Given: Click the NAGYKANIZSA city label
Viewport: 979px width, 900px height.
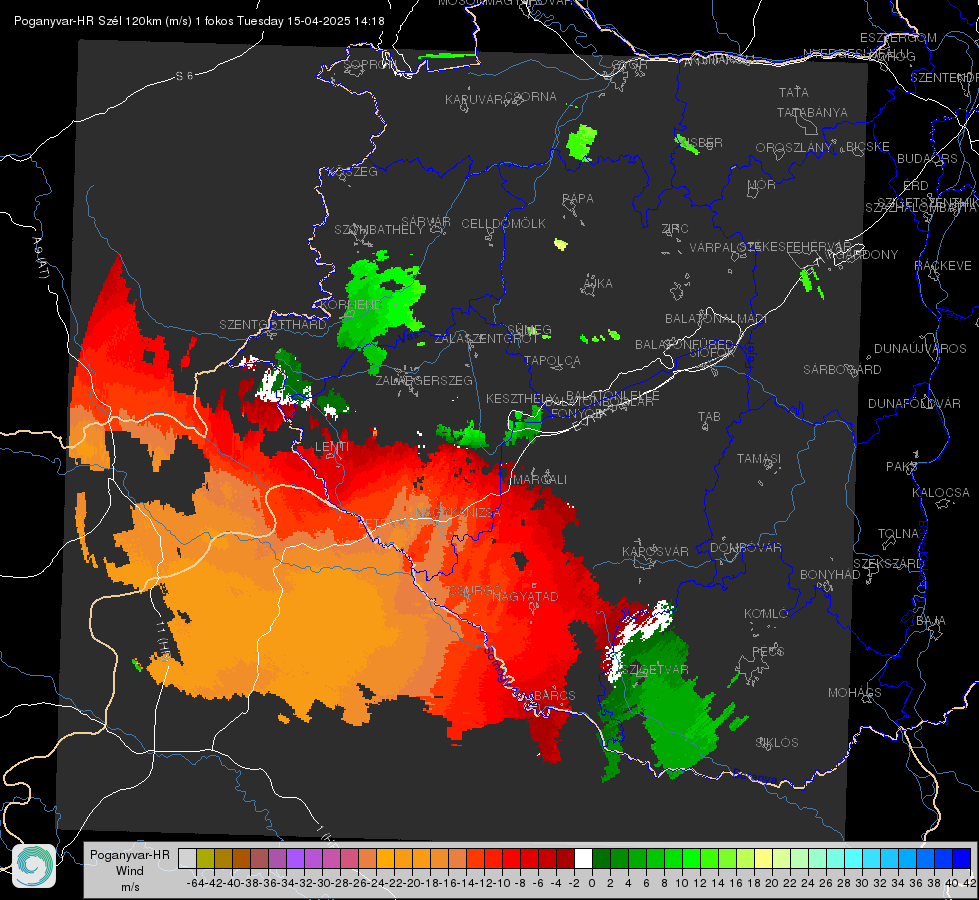Looking at the screenshot, I should (x=458, y=513).
